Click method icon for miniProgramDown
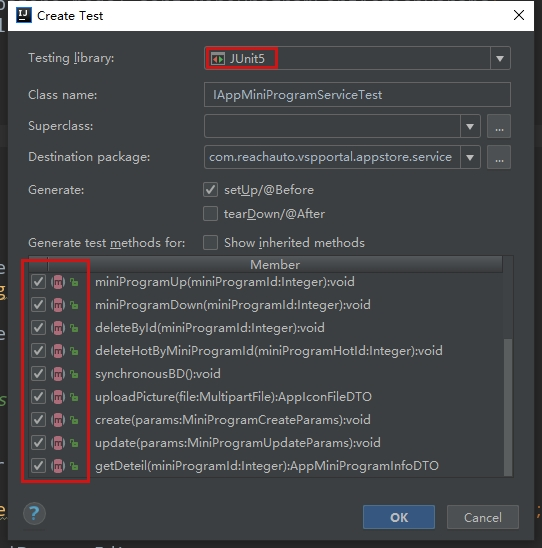542x548 pixels. [58, 305]
